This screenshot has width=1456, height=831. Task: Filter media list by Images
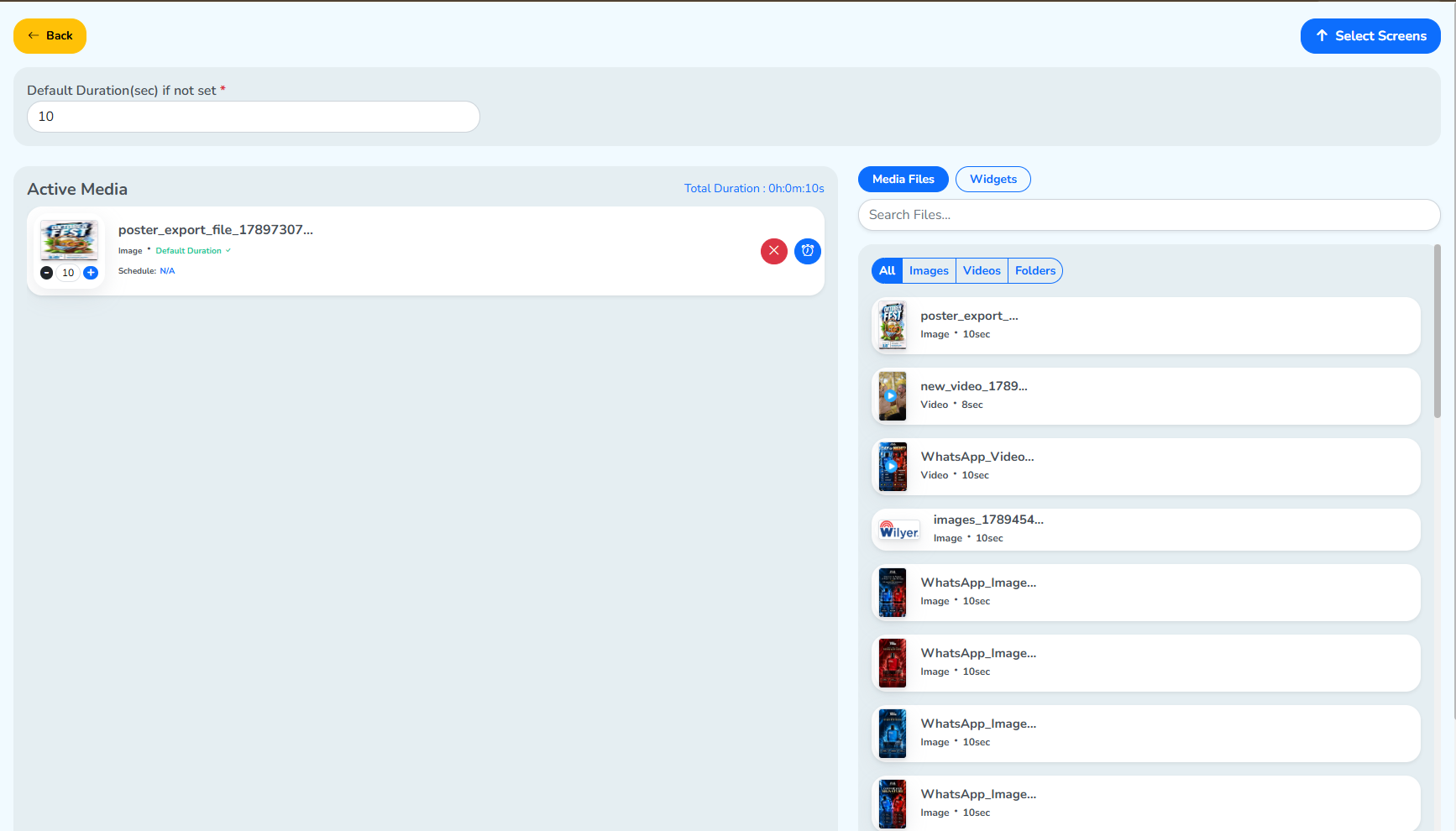point(929,271)
